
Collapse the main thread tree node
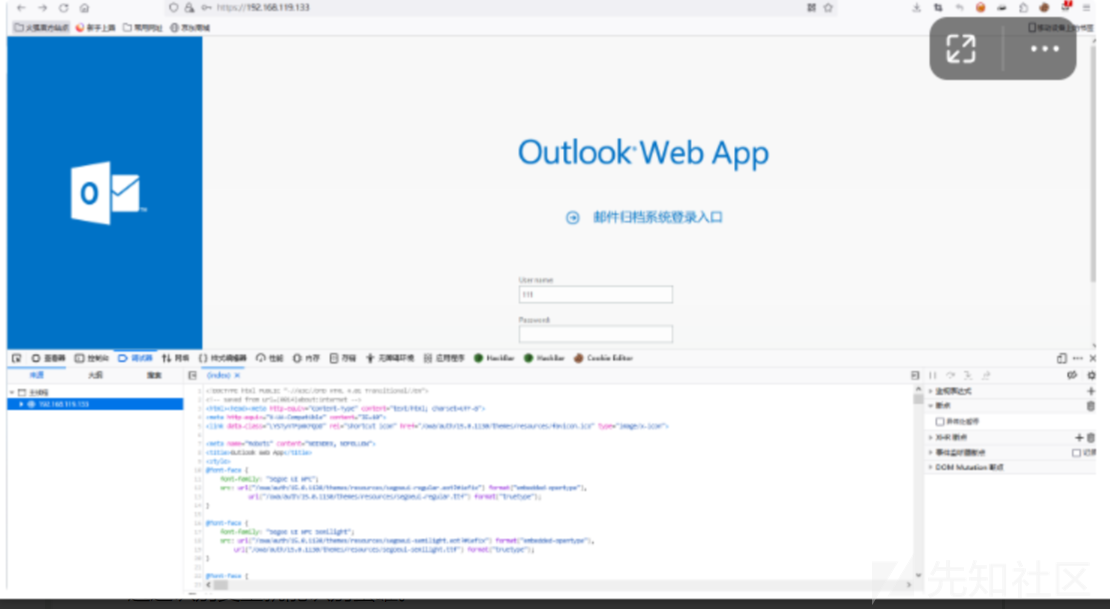(12, 392)
